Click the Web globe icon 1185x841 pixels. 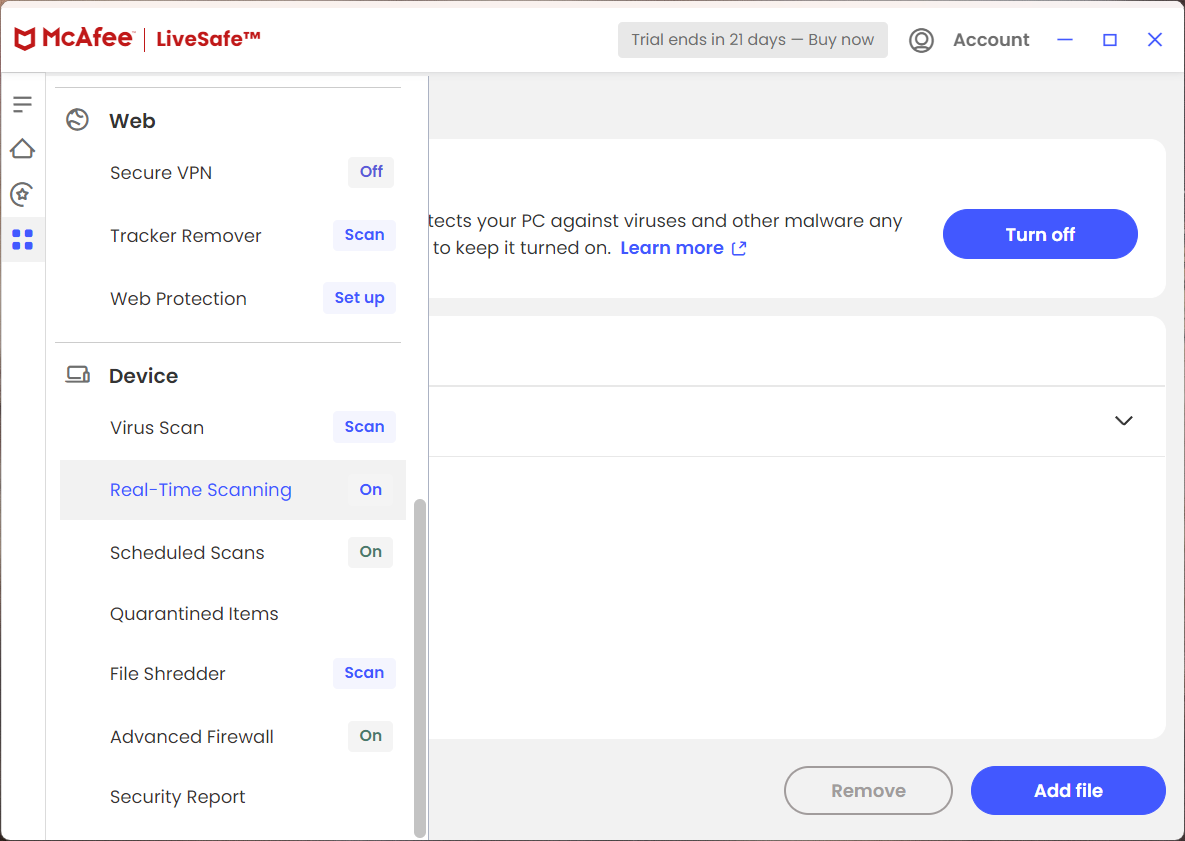(77, 119)
